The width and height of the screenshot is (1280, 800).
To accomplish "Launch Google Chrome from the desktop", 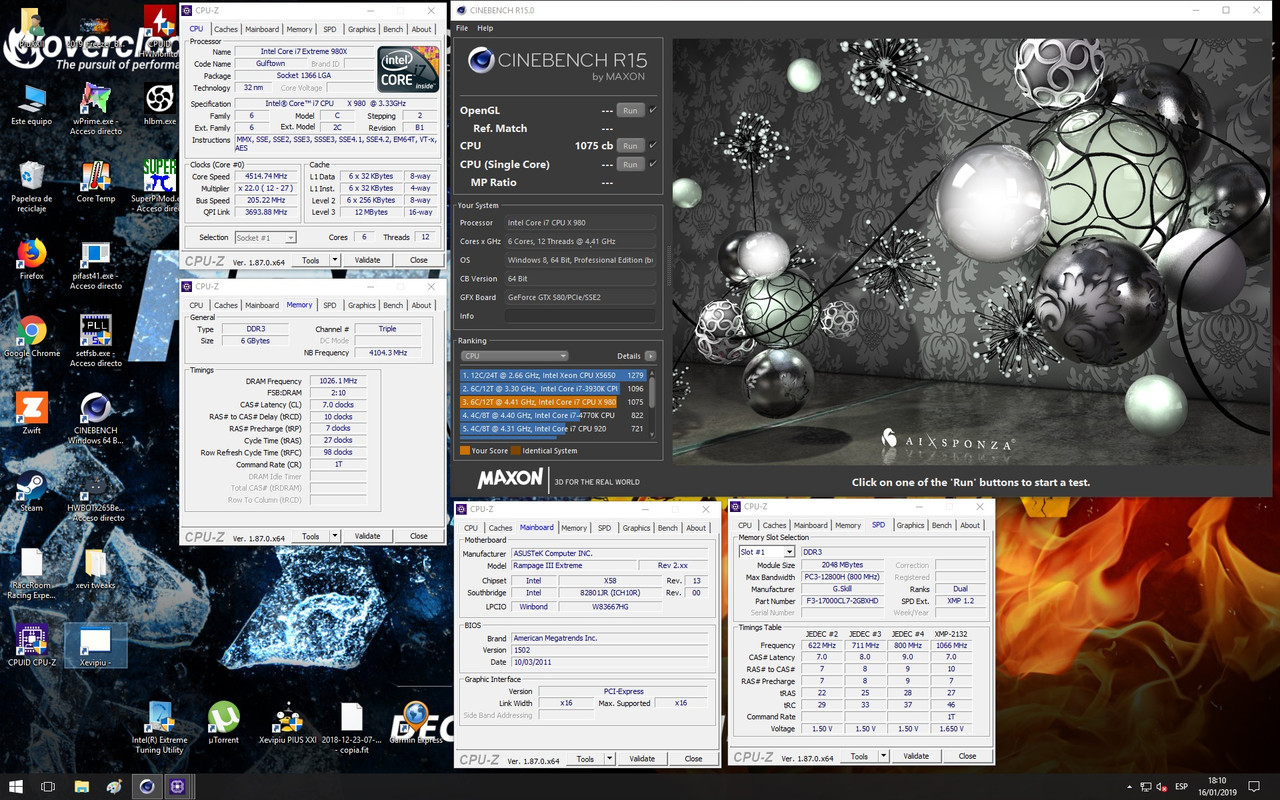I will [31, 336].
